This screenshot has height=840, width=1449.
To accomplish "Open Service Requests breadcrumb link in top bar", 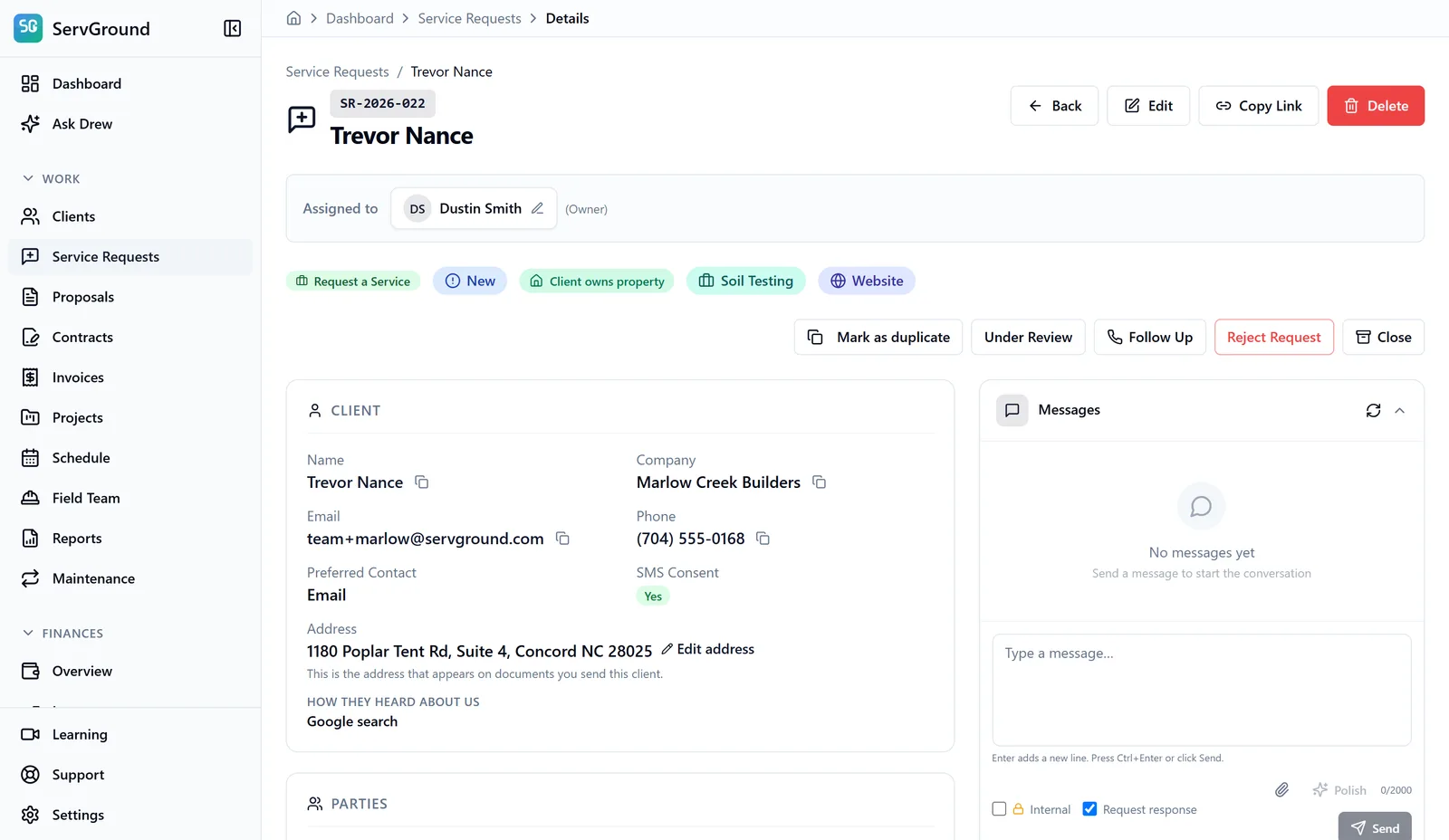I will click(469, 18).
